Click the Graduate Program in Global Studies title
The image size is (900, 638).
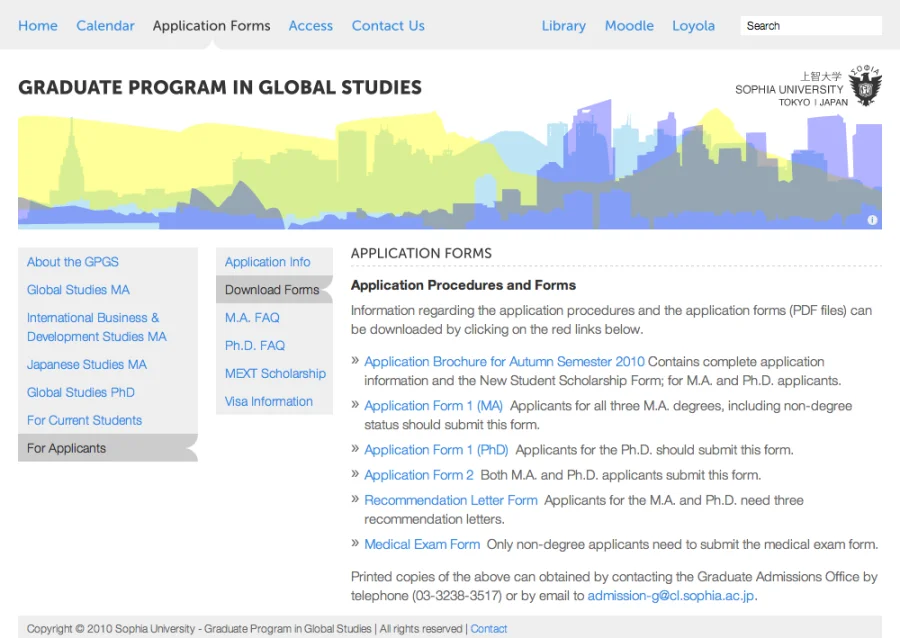tap(220, 88)
